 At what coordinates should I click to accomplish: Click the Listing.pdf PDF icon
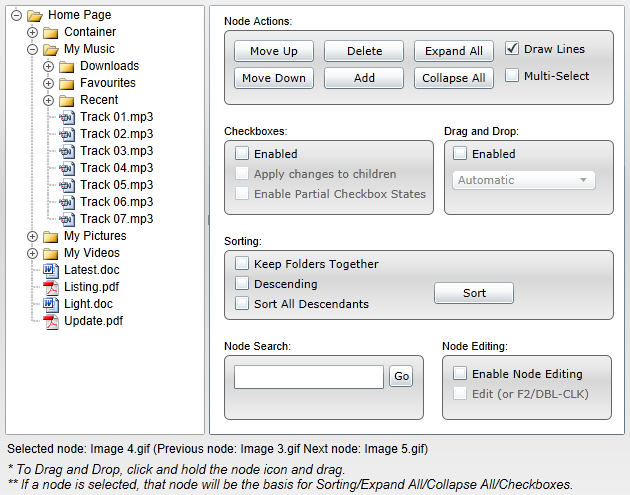[51, 287]
